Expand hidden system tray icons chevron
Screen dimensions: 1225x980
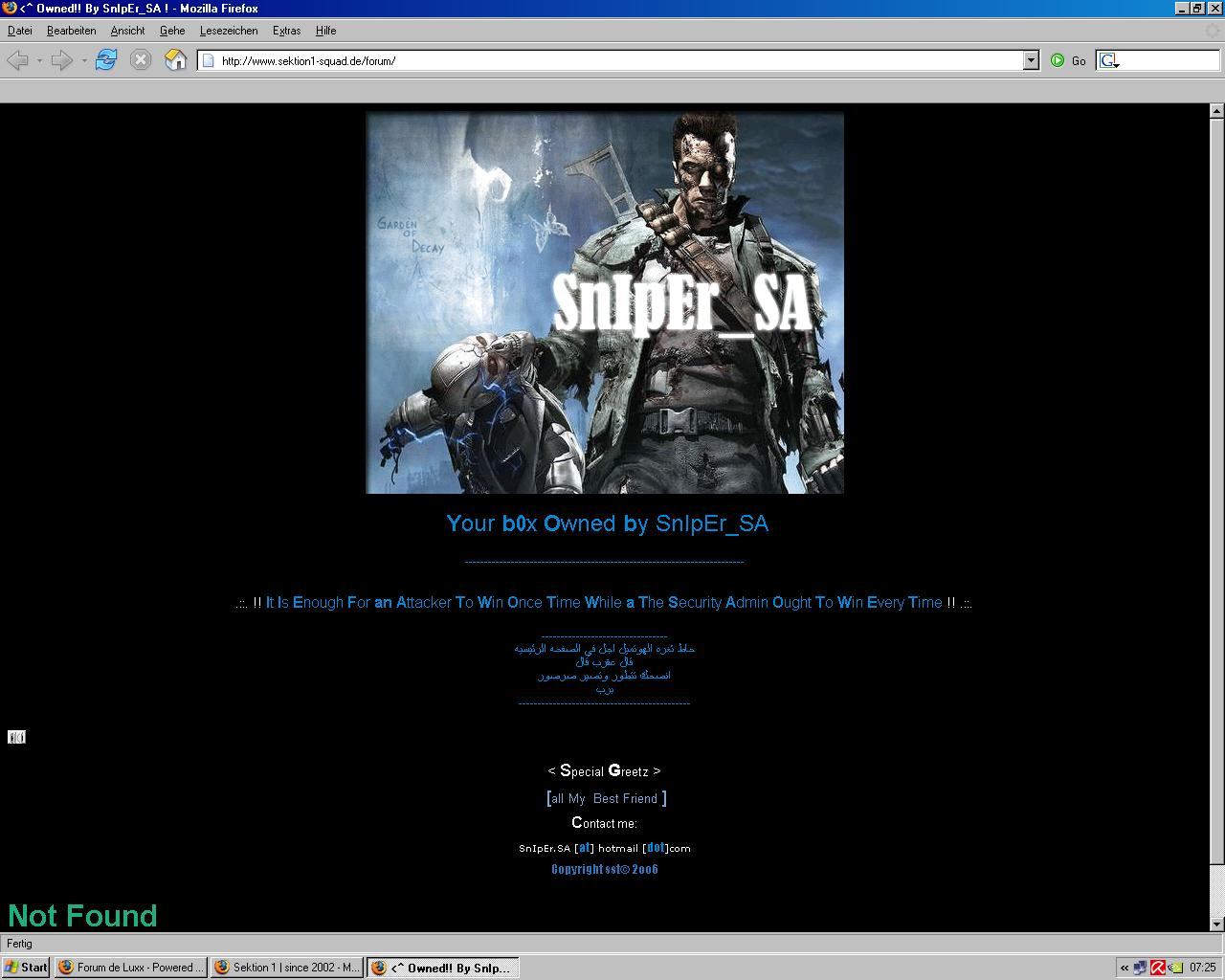coord(1124,968)
